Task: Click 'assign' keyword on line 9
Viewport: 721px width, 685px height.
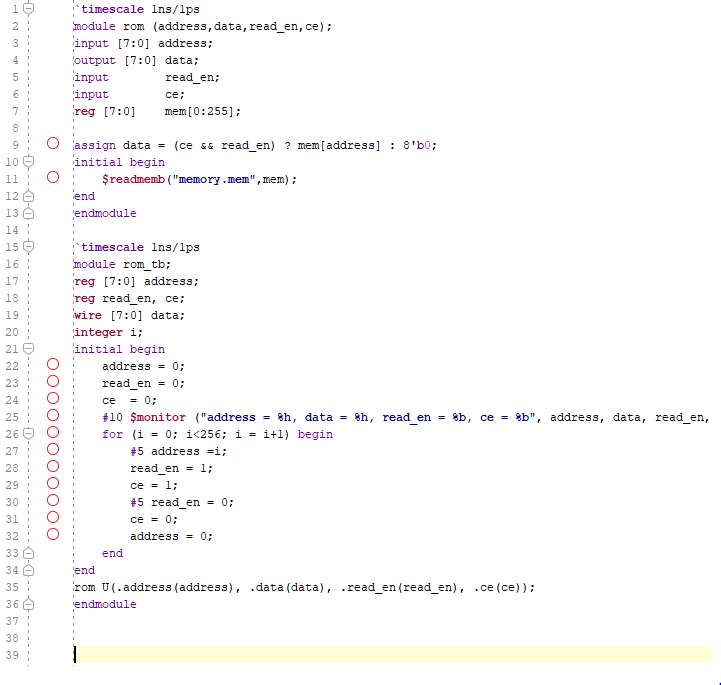Action: pos(95,146)
